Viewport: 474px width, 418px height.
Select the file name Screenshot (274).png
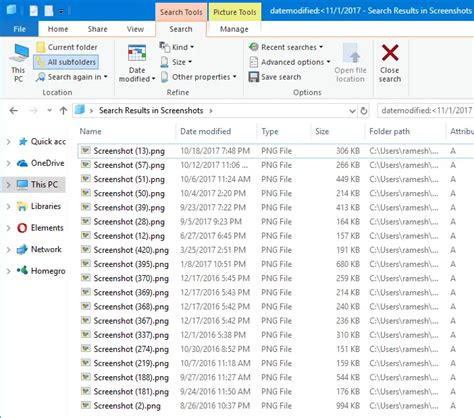(x=131, y=349)
